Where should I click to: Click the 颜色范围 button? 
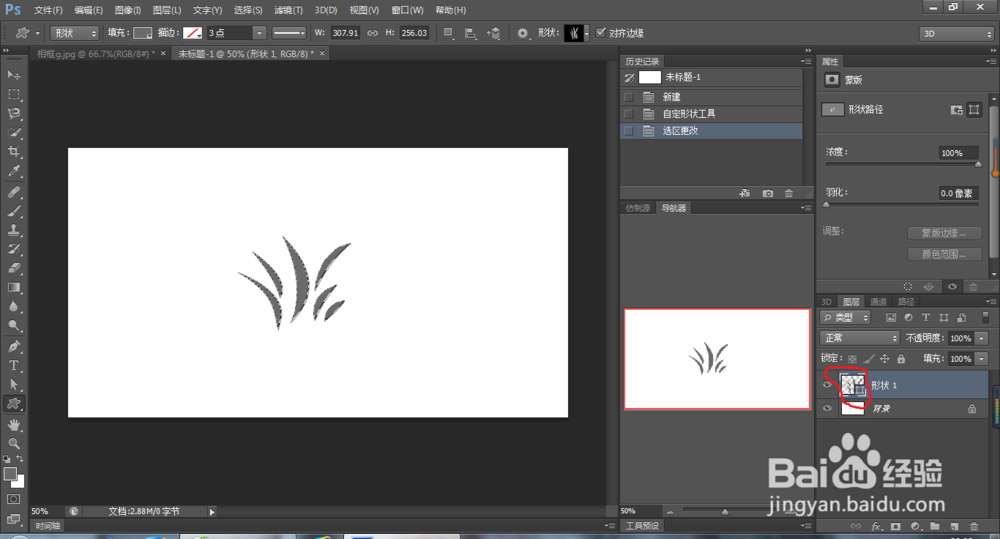pos(943,254)
